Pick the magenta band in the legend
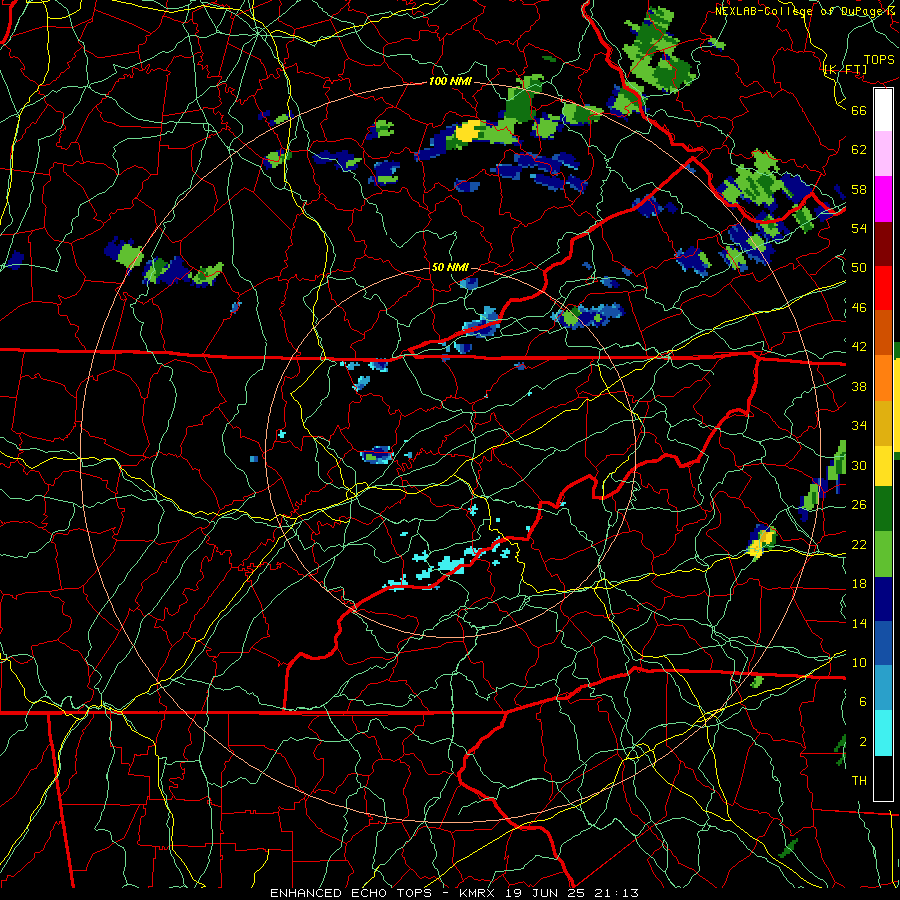 883,199
